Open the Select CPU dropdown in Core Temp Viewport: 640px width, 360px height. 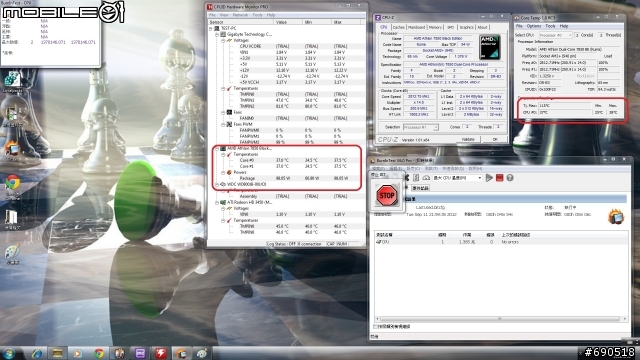[556, 36]
